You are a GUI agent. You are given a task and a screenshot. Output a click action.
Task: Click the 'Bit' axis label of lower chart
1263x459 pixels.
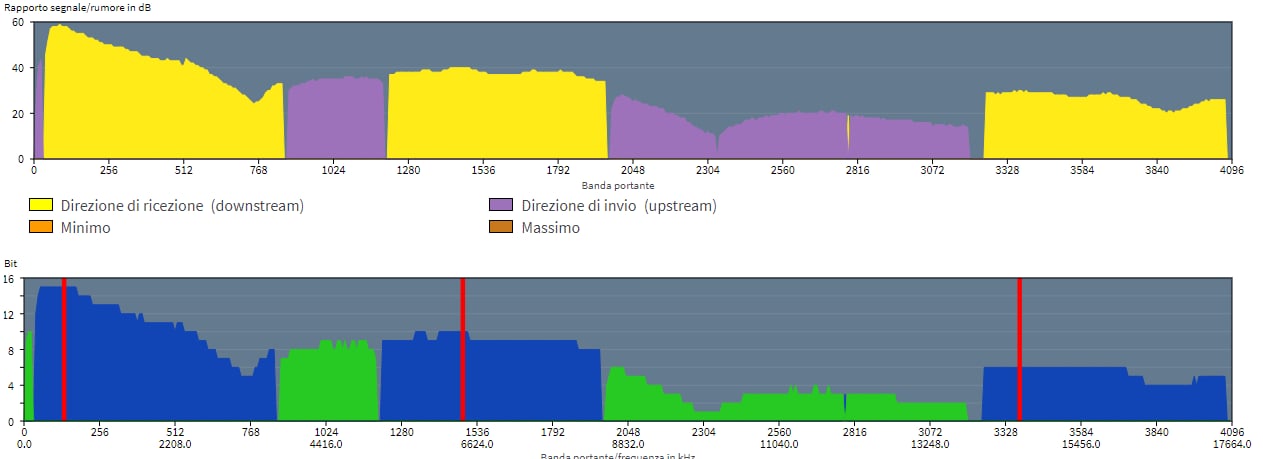(10, 265)
